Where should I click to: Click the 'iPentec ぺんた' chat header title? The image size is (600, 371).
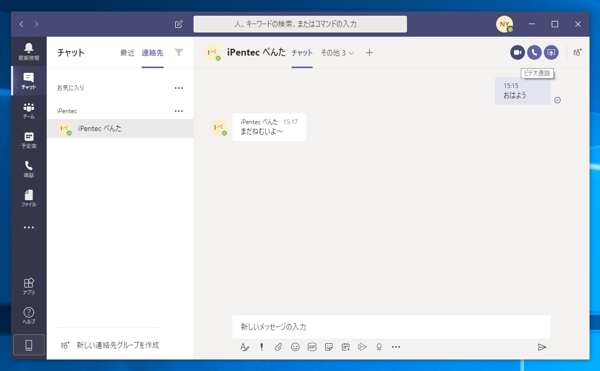pos(256,52)
